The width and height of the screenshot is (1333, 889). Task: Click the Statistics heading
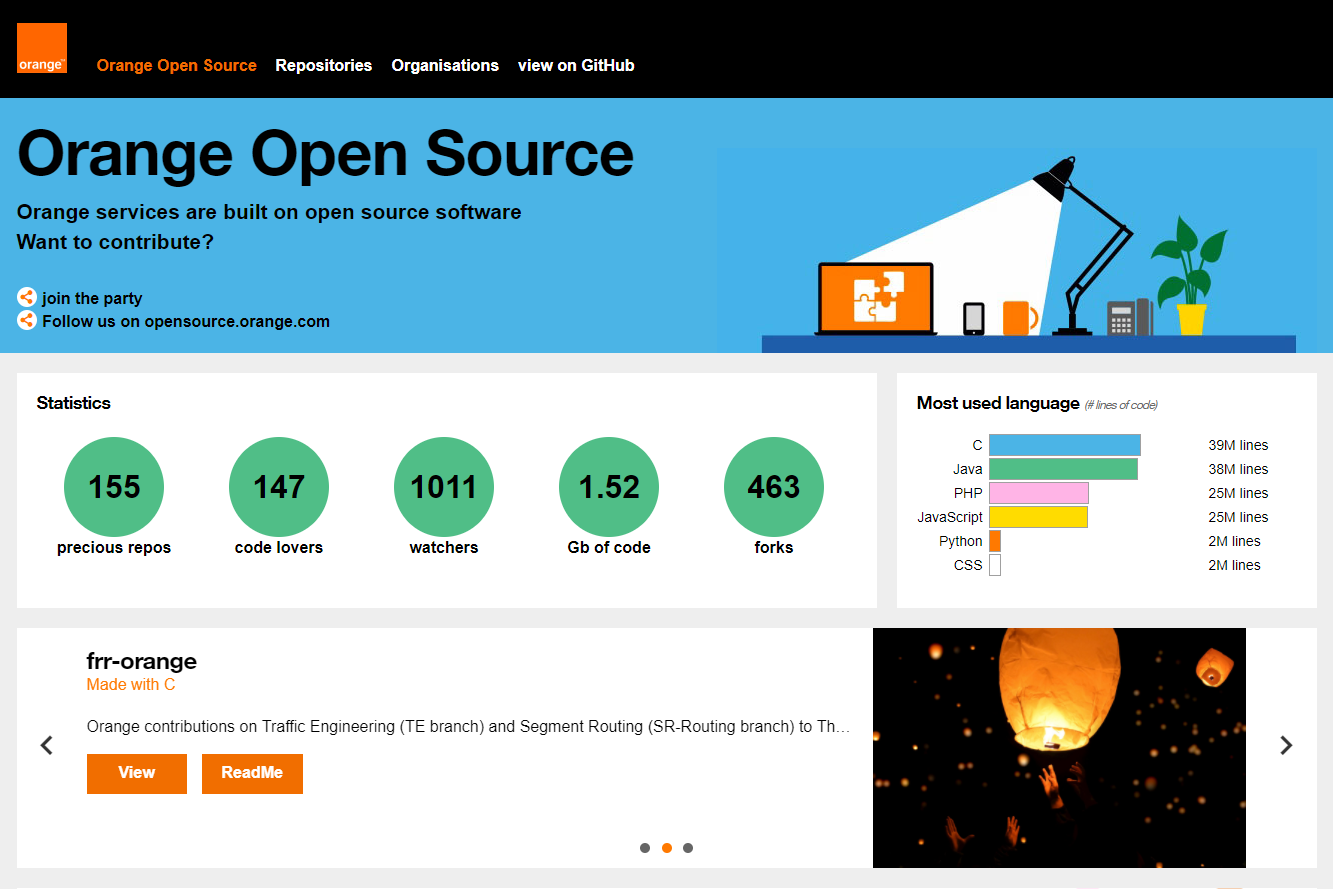coord(73,403)
